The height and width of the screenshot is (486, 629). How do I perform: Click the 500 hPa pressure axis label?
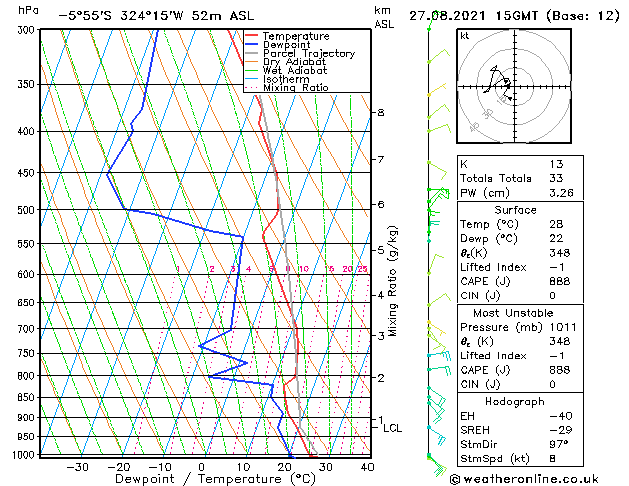tap(26, 210)
